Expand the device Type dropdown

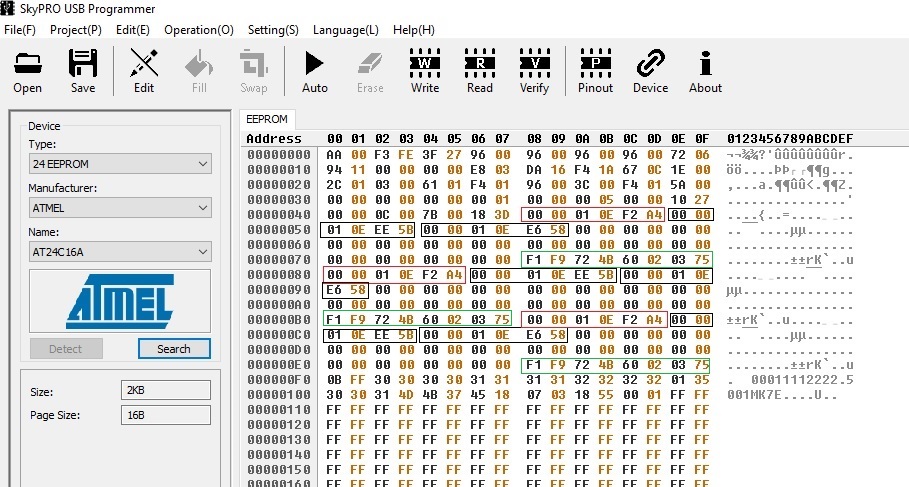pos(120,164)
